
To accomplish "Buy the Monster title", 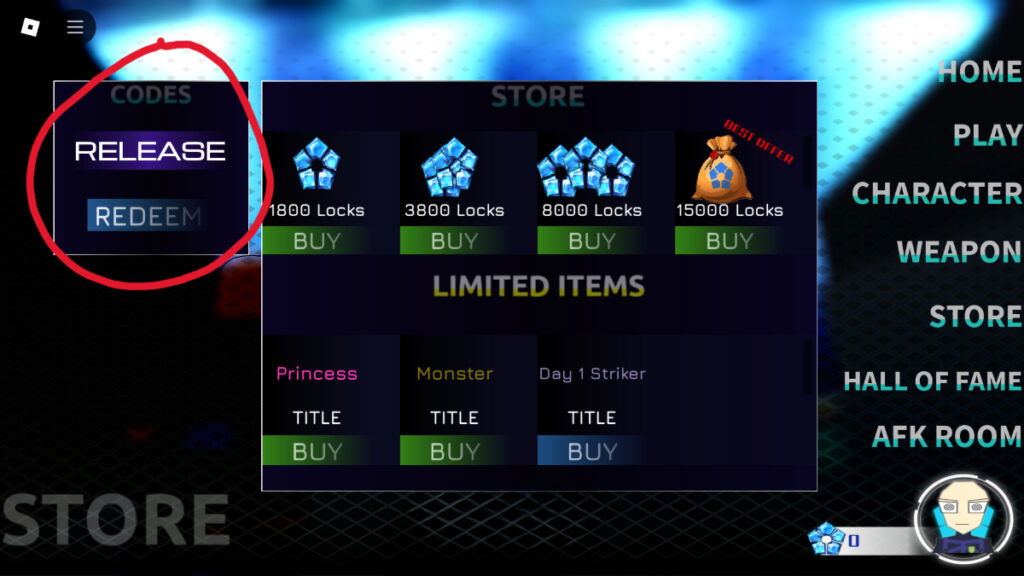I will tap(455, 451).
